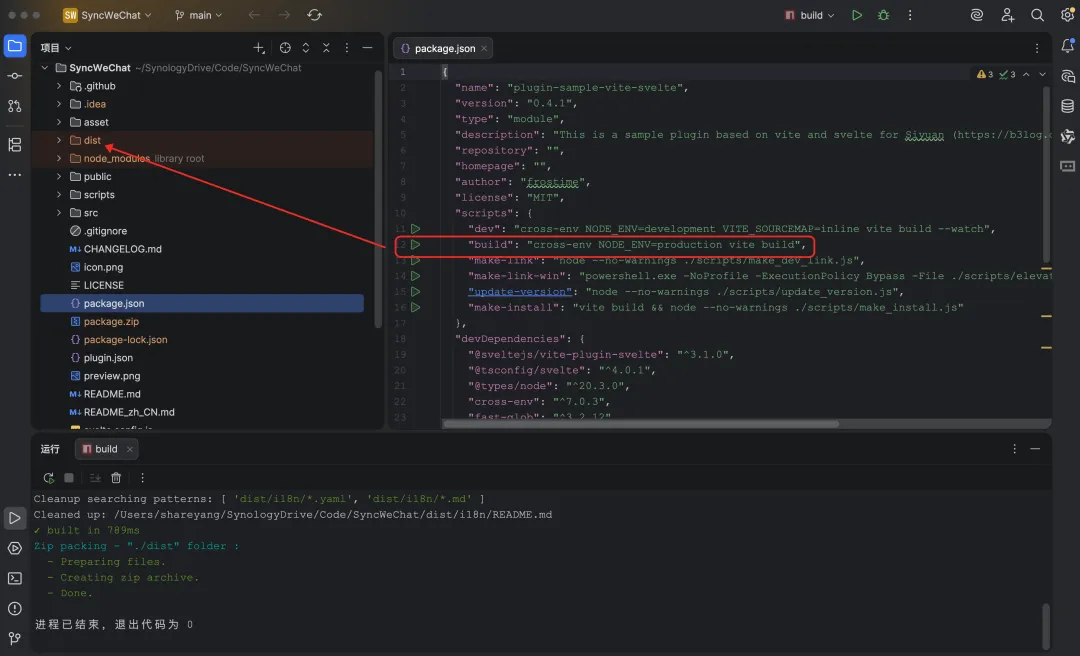Show more tool windows (three dots) in left bar
This screenshot has width=1080, height=656.
(14, 175)
